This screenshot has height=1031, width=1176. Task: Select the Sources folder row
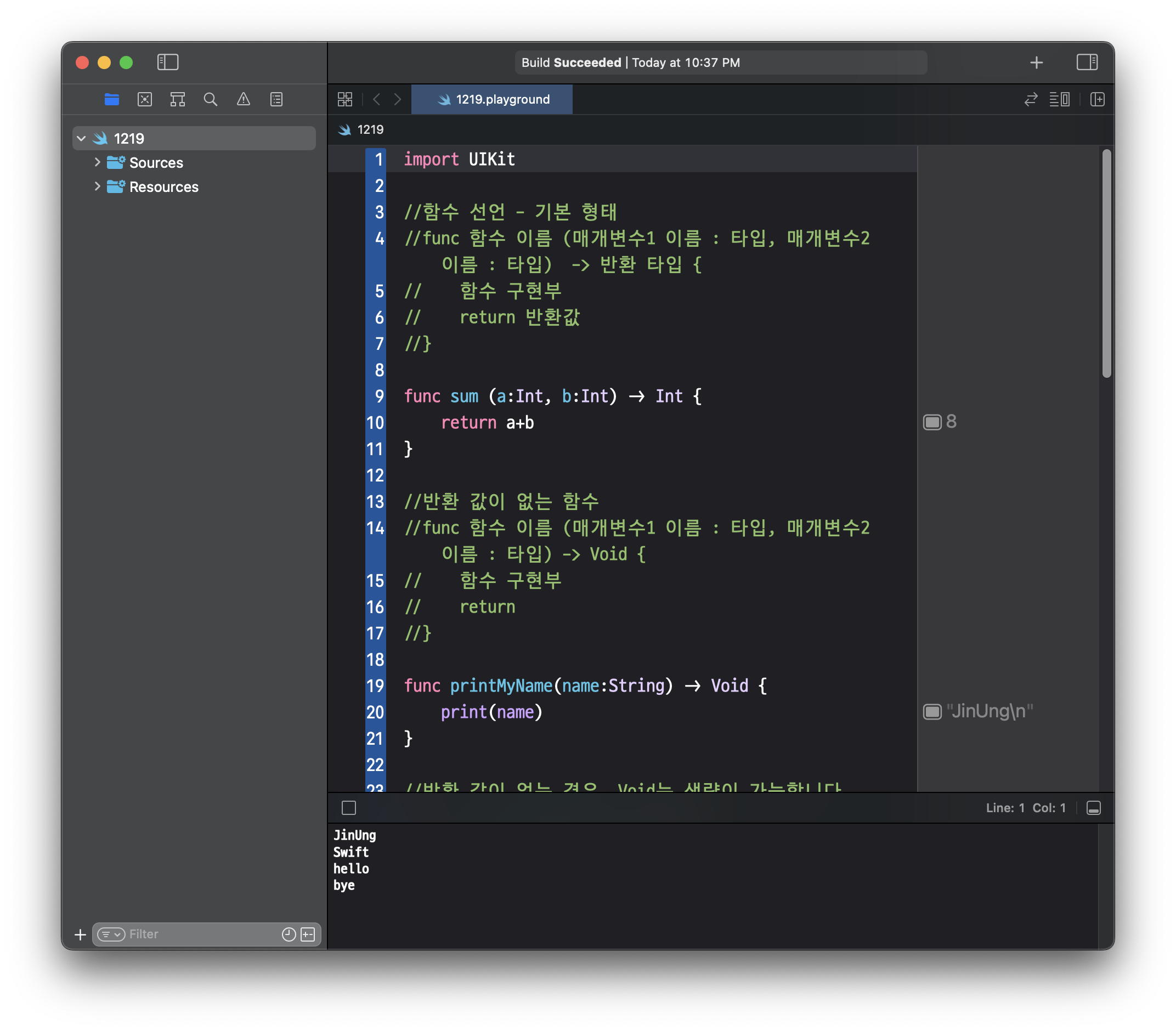[x=195, y=163]
